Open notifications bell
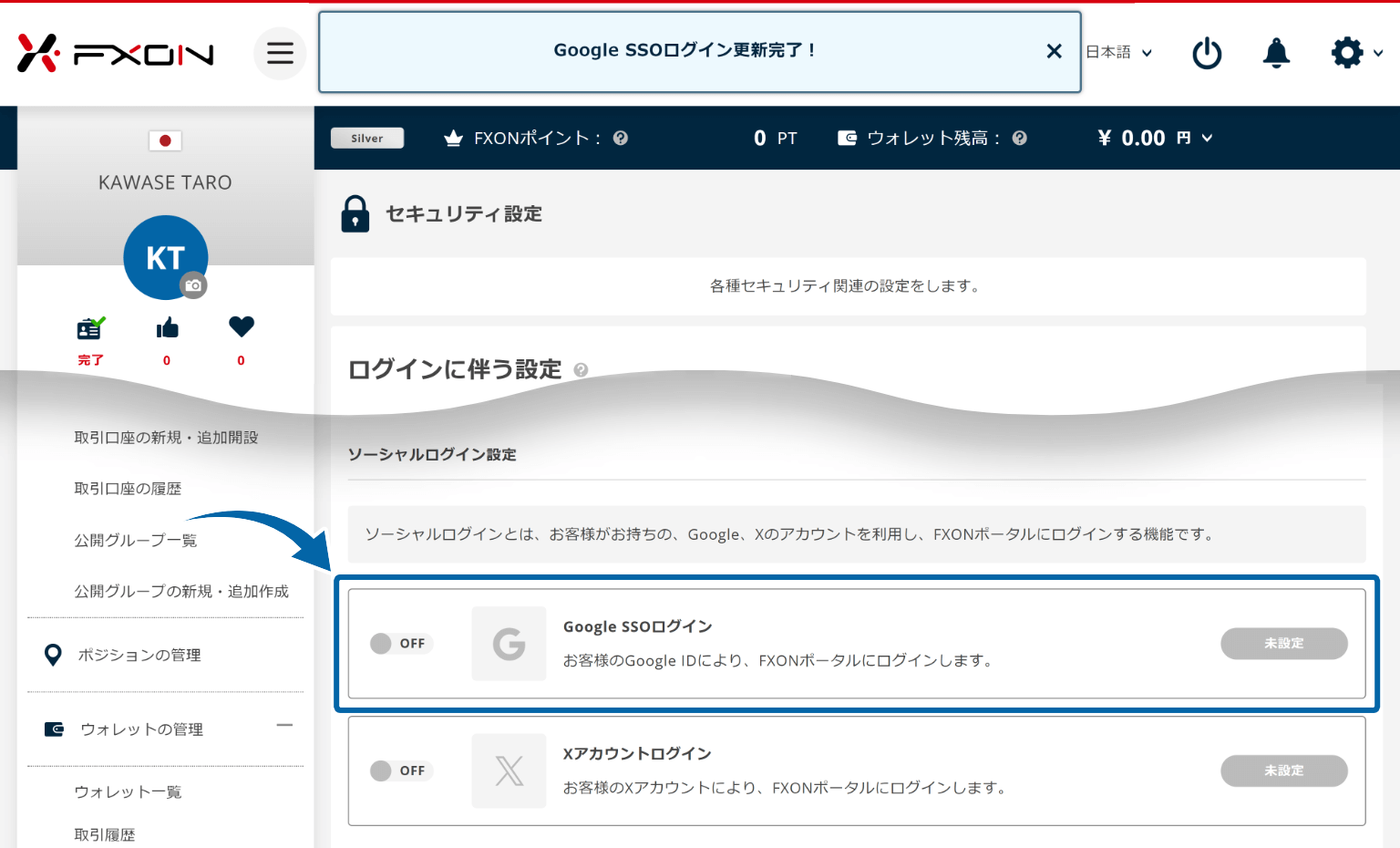This screenshot has height=848, width=1400. pos(1276,53)
